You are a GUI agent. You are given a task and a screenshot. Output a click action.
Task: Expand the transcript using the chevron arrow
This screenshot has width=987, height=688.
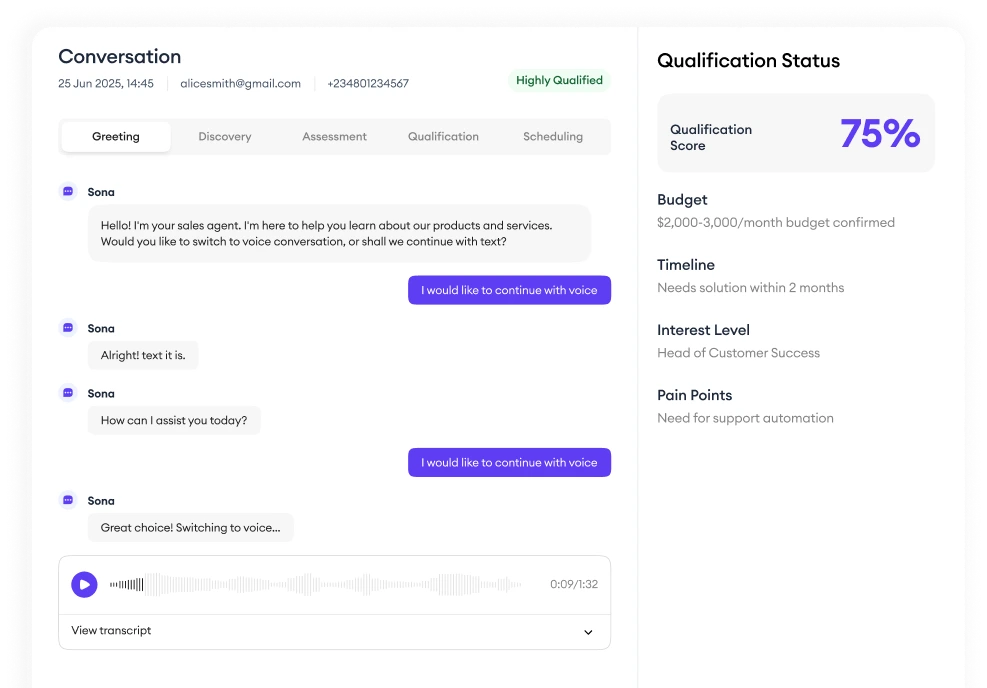588,632
